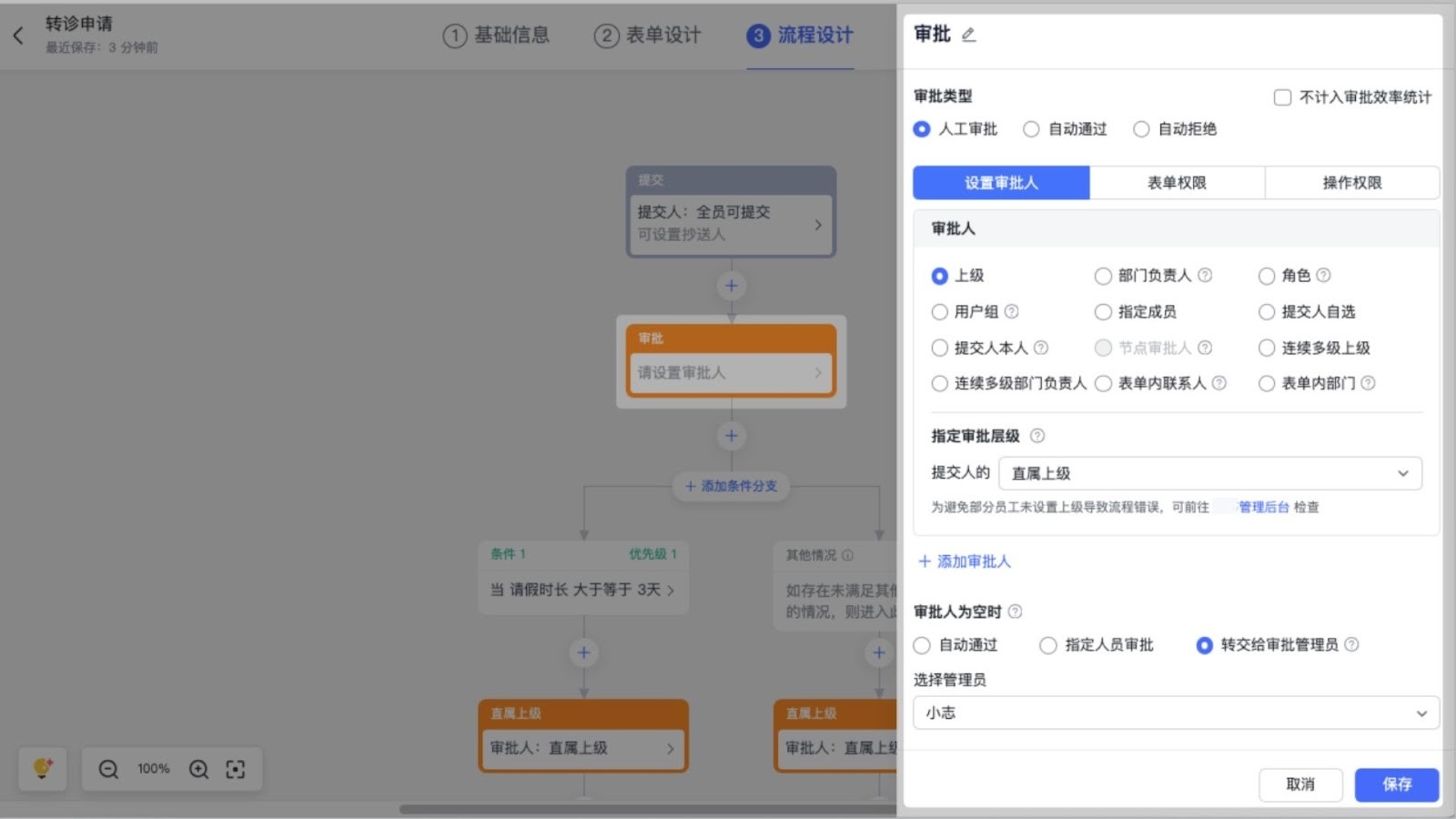
Task: Zoom out the flow canvas
Action: (x=108, y=769)
